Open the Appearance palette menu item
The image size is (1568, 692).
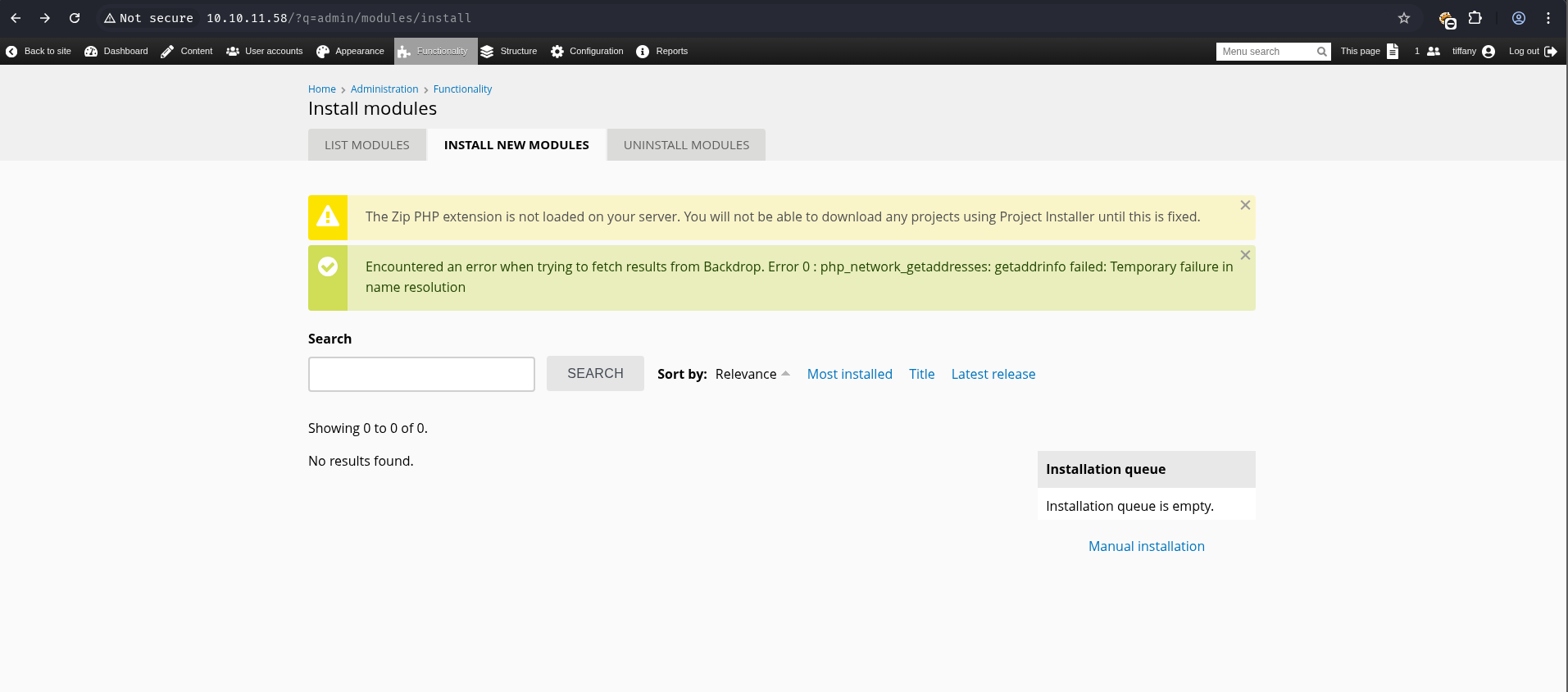click(350, 51)
